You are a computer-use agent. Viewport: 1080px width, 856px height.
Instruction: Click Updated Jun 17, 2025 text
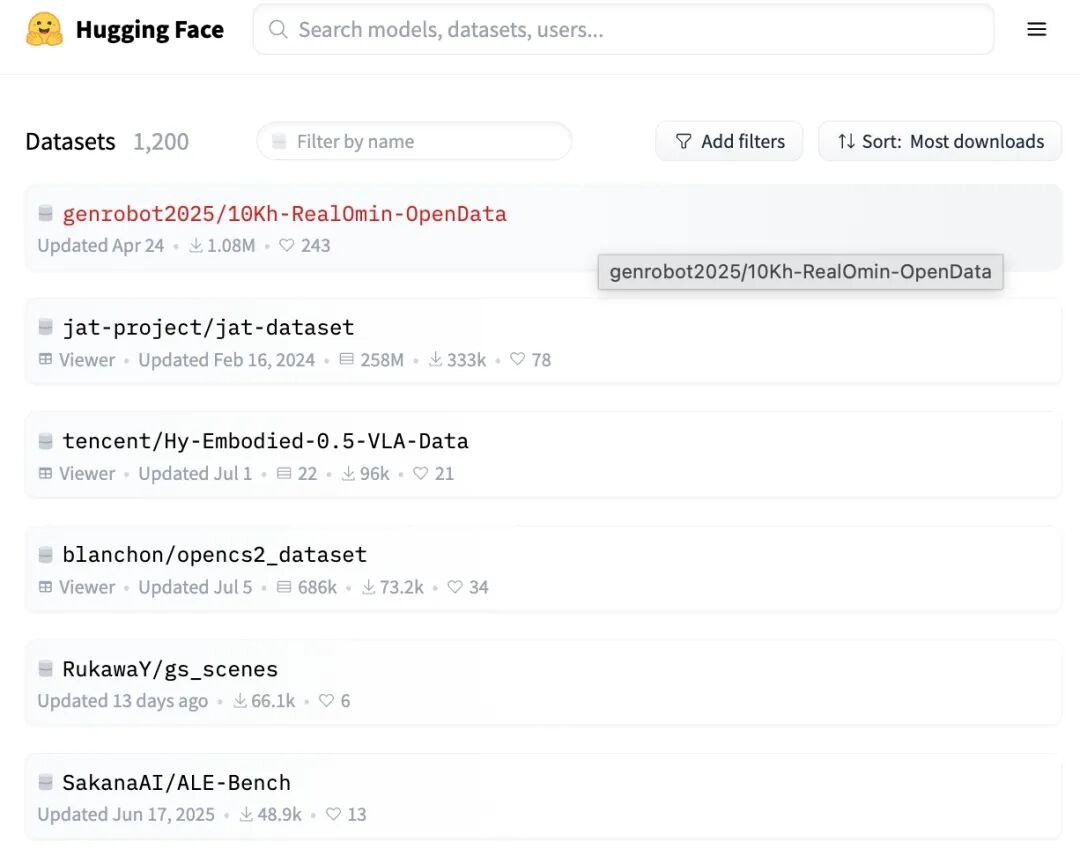coord(126,815)
